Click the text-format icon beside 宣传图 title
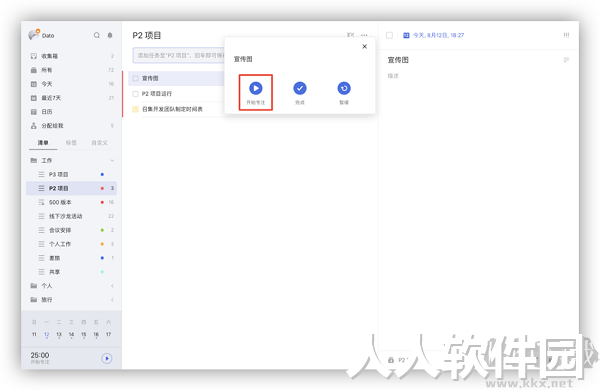This screenshot has width=600, height=390. point(566,60)
